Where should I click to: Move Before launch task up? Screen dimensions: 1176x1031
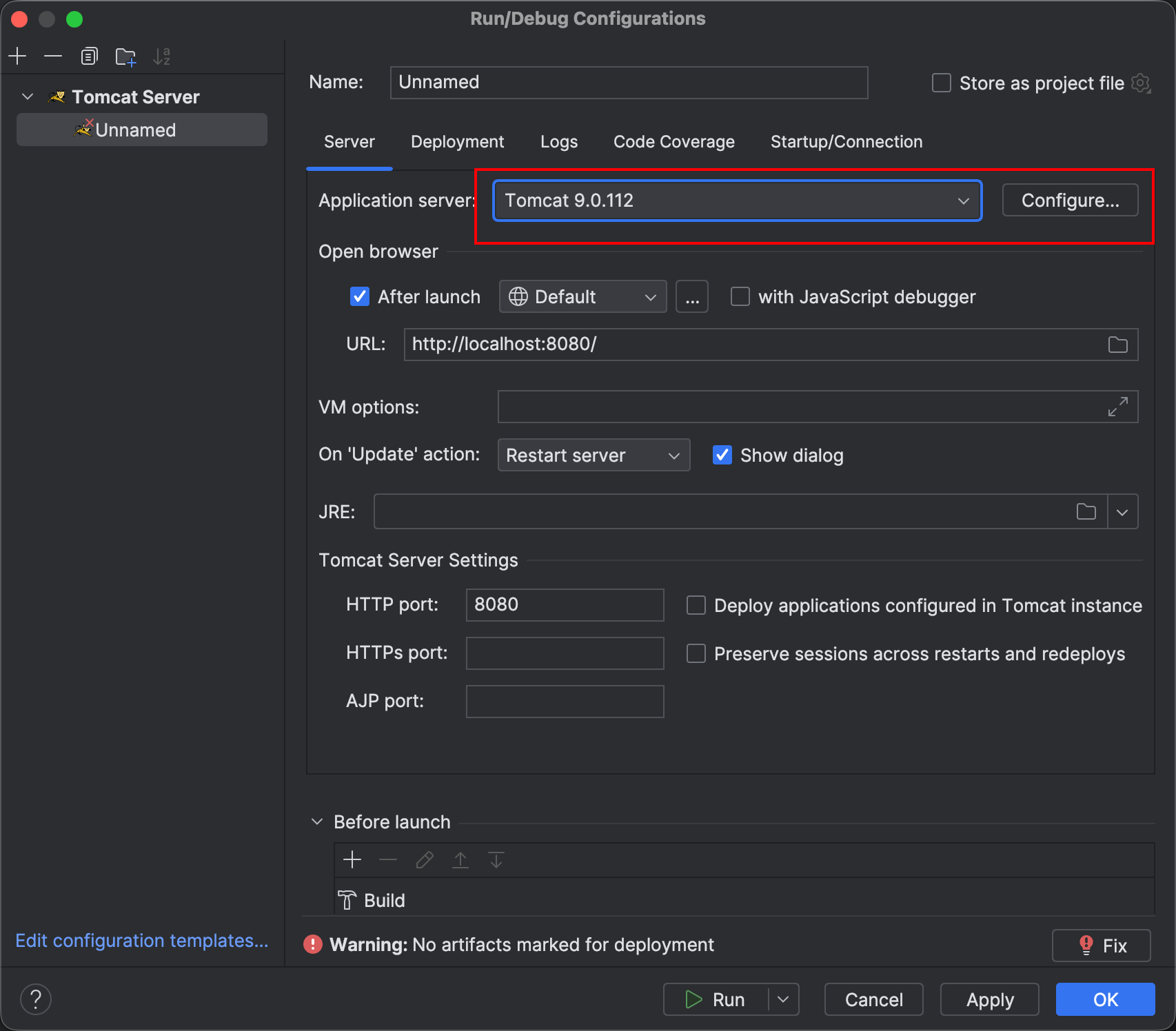point(460,859)
